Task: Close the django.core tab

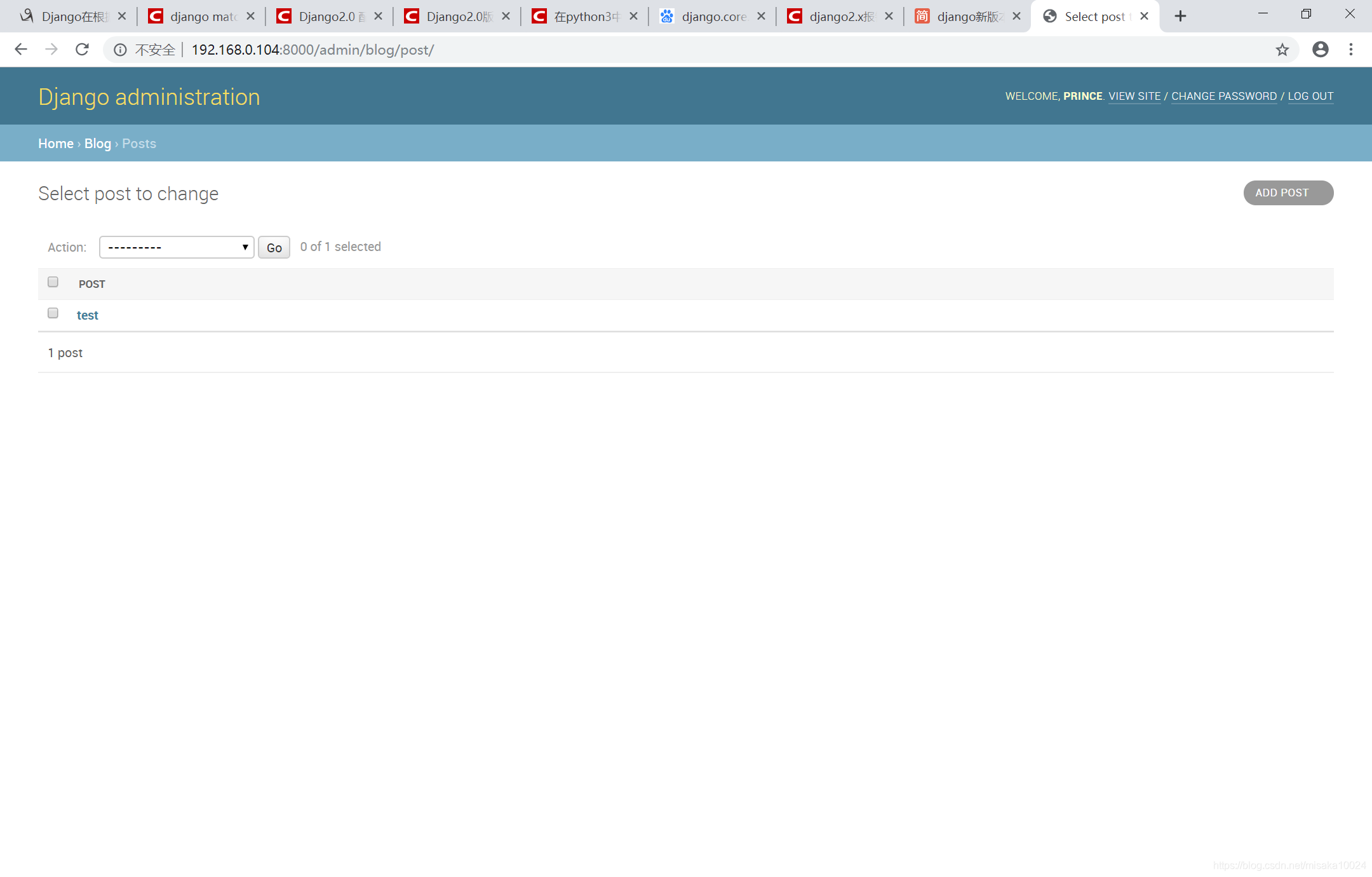Action: (761, 17)
